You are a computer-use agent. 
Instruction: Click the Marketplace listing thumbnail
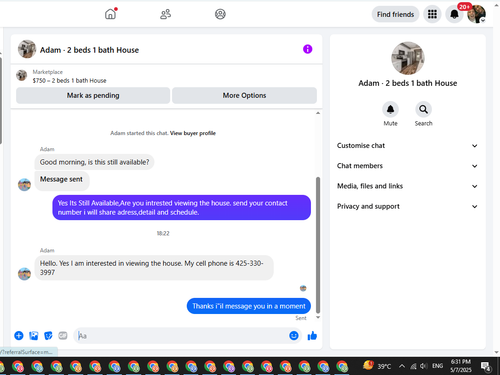22,75
